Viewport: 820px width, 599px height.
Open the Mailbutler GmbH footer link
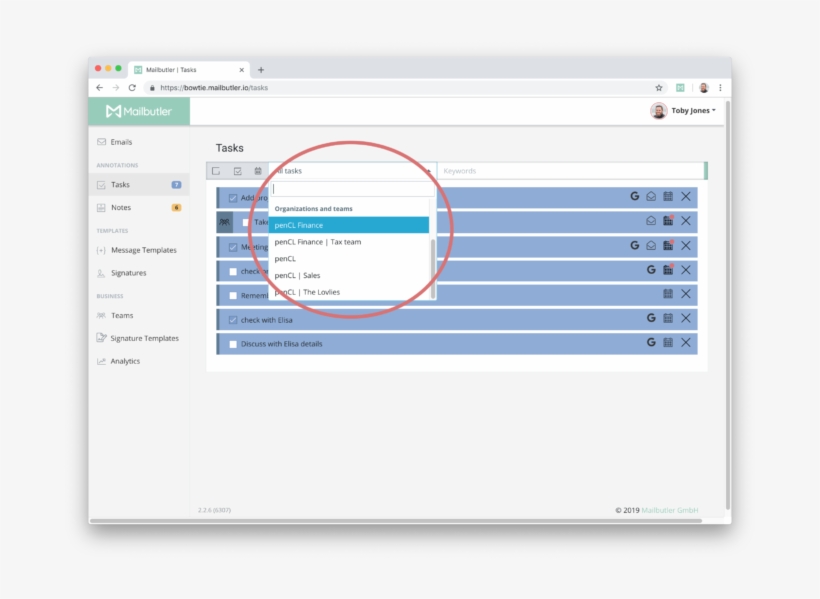click(670, 510)
